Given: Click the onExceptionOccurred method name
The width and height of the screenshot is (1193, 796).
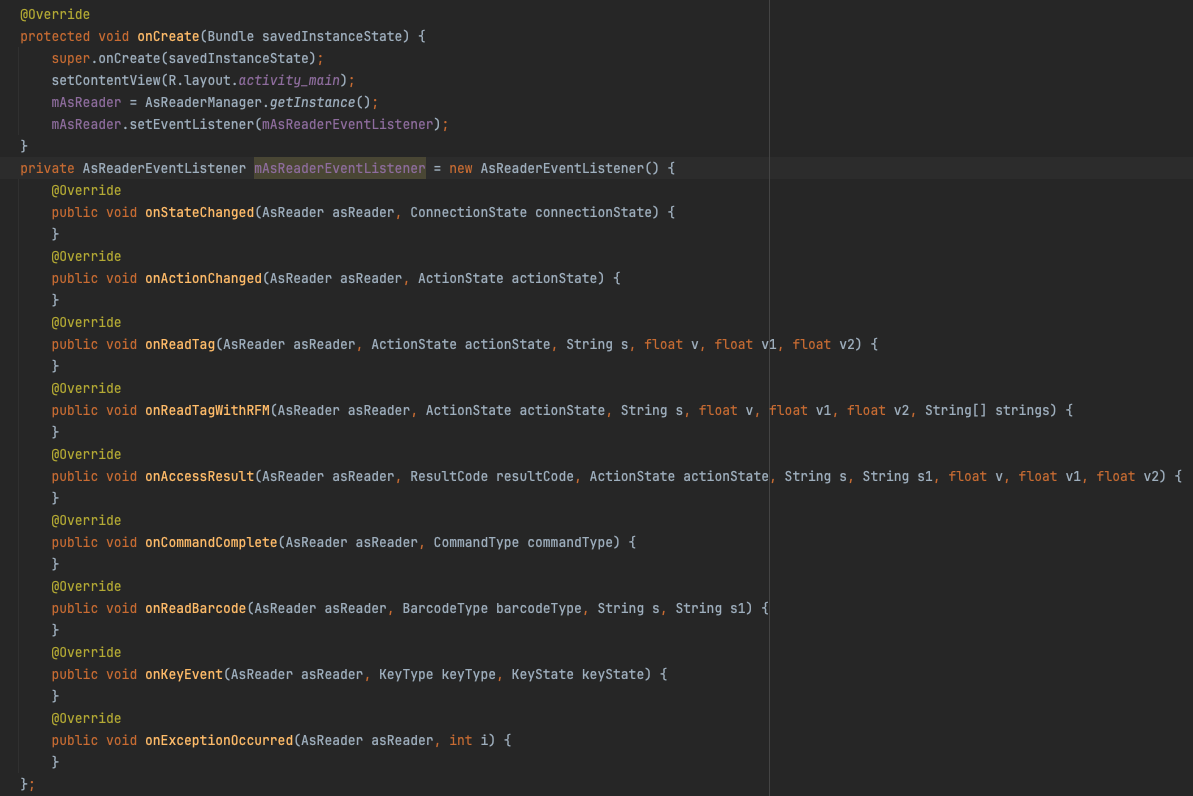Looking at the screenshot, I should click(x=219, y=740).
